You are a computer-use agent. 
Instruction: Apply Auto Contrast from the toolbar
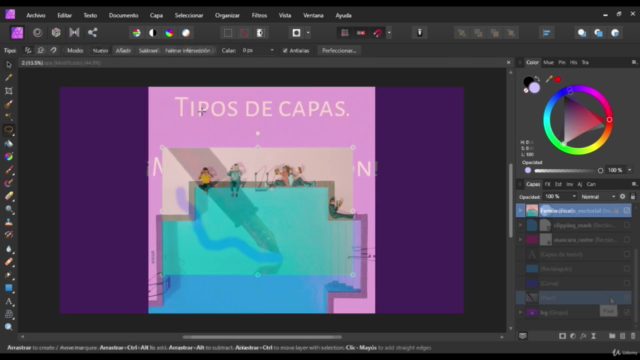click(x=153, y=33)
